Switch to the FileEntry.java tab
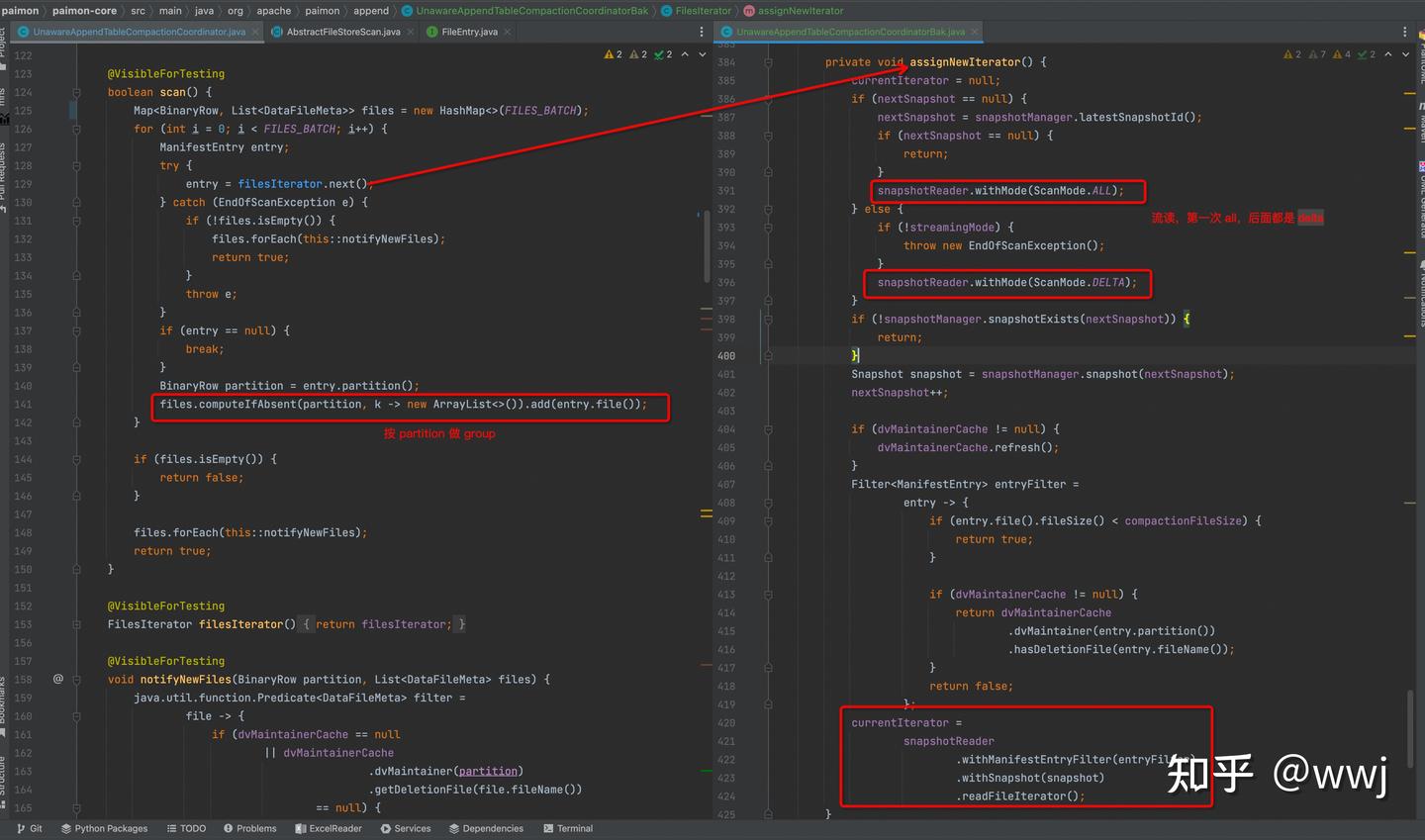The width and height of the screenshot is (1425, 840). pyautogui.click(x=469, y=32)
